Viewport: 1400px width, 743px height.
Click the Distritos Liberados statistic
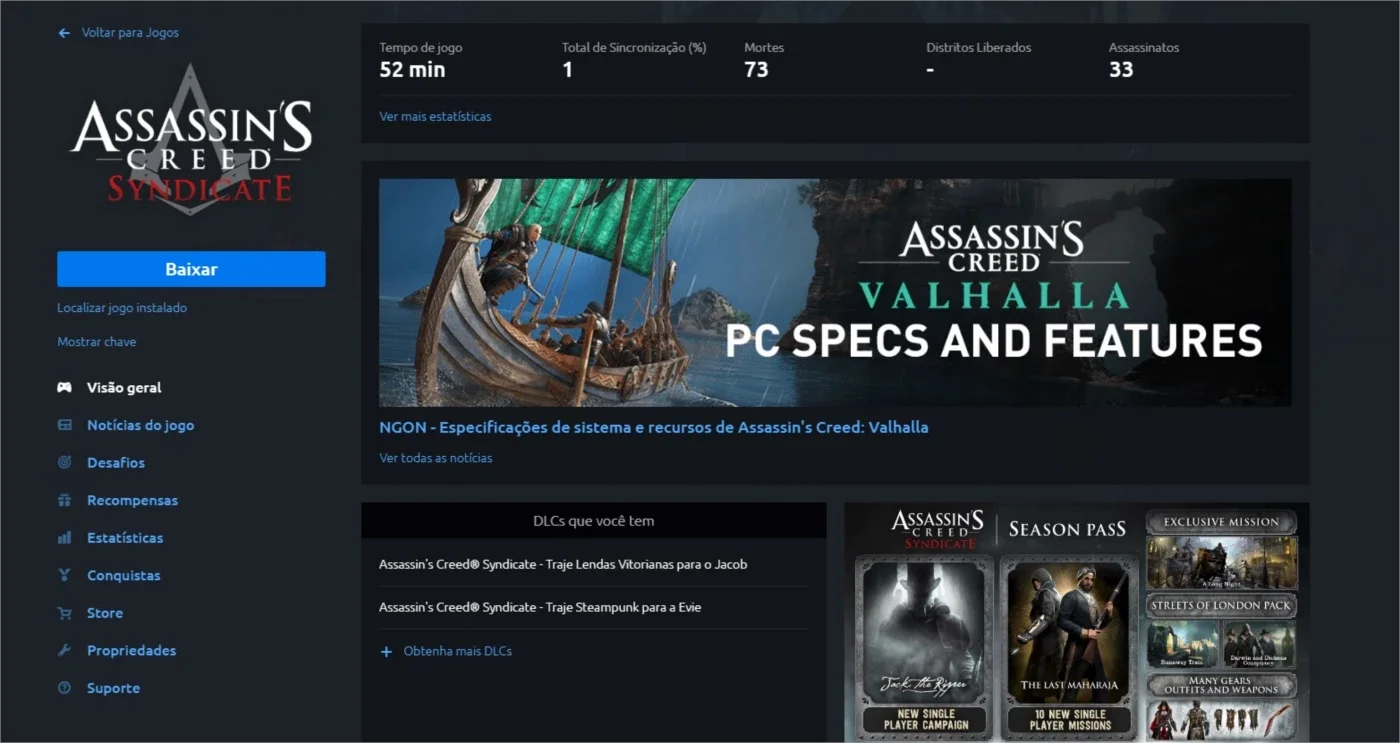(979, 60)
